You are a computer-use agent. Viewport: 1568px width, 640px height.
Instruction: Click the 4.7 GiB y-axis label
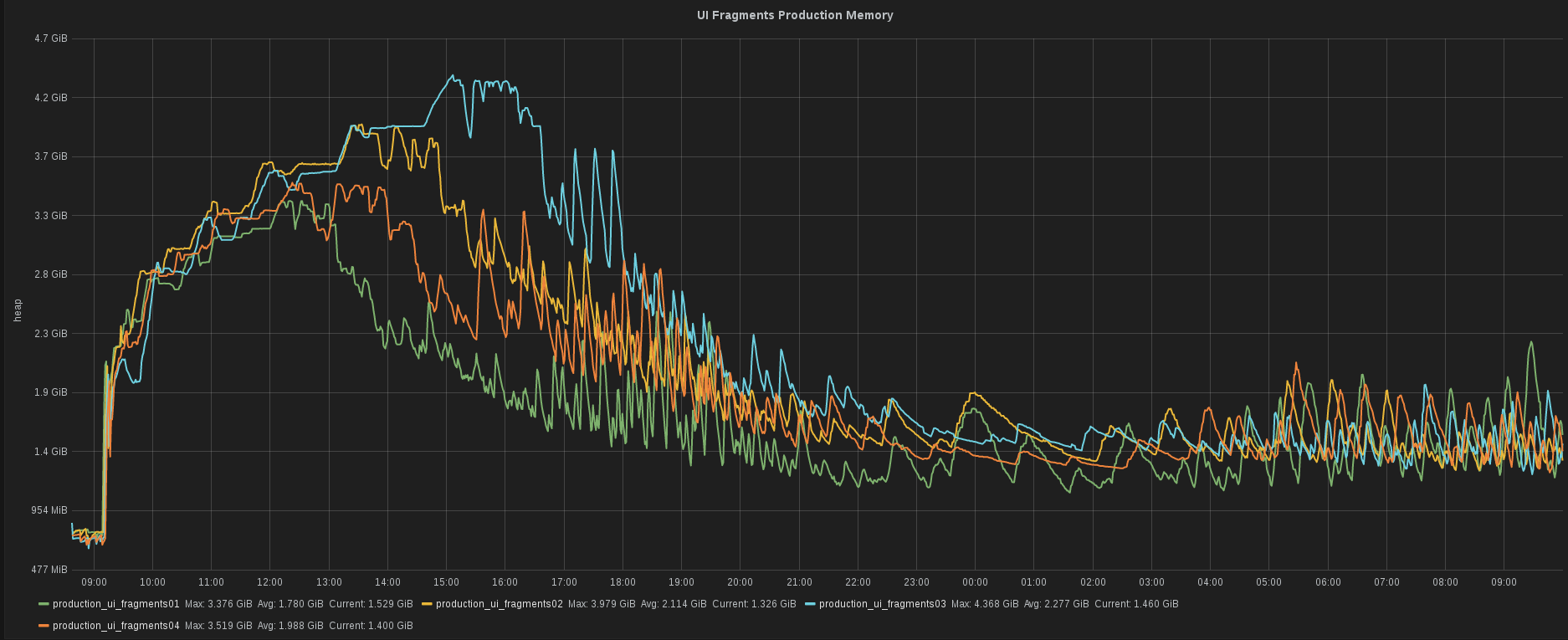pyautogui.click(x=51, y=38)
